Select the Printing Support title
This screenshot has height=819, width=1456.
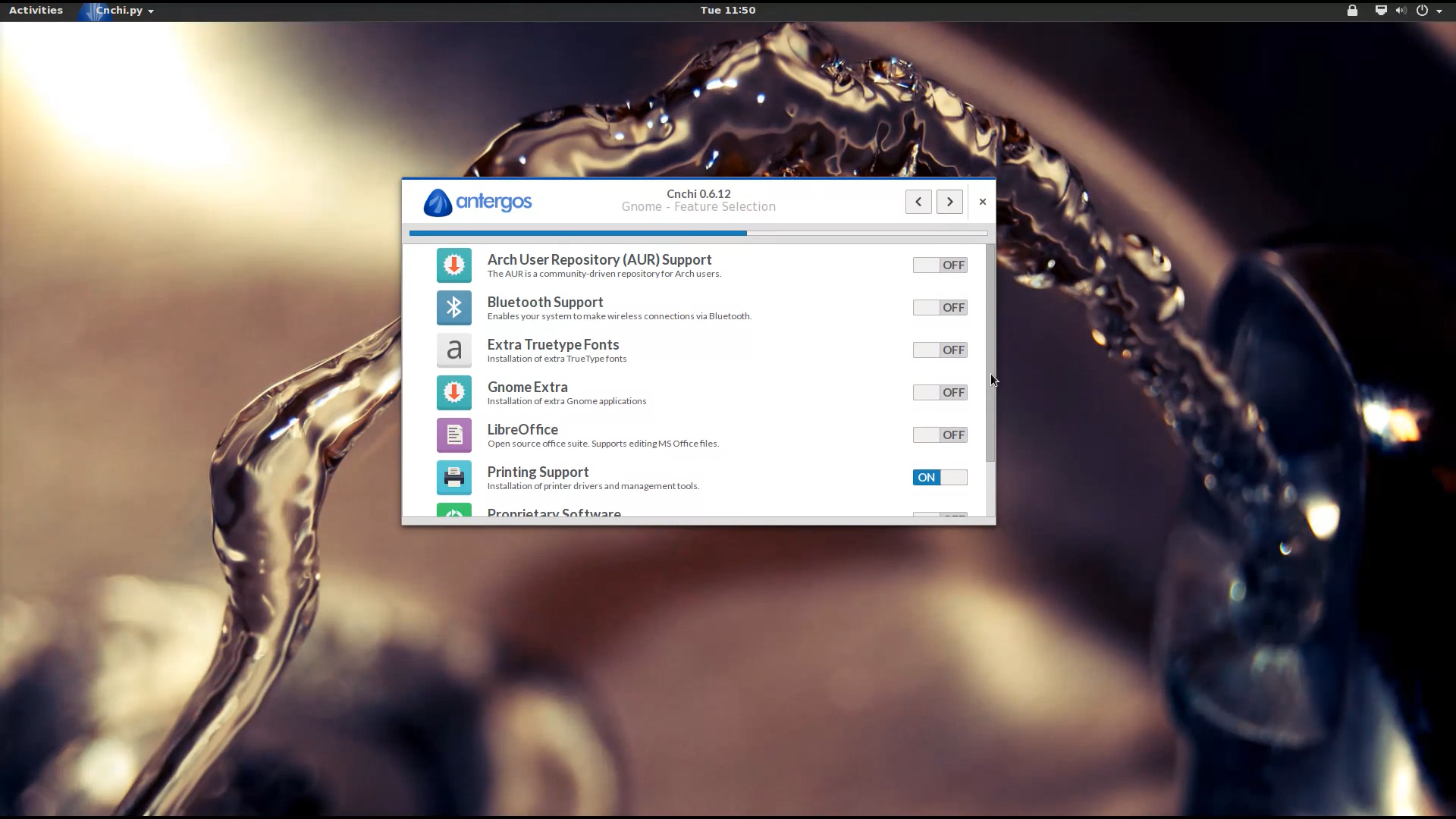[x=538, y=472]
